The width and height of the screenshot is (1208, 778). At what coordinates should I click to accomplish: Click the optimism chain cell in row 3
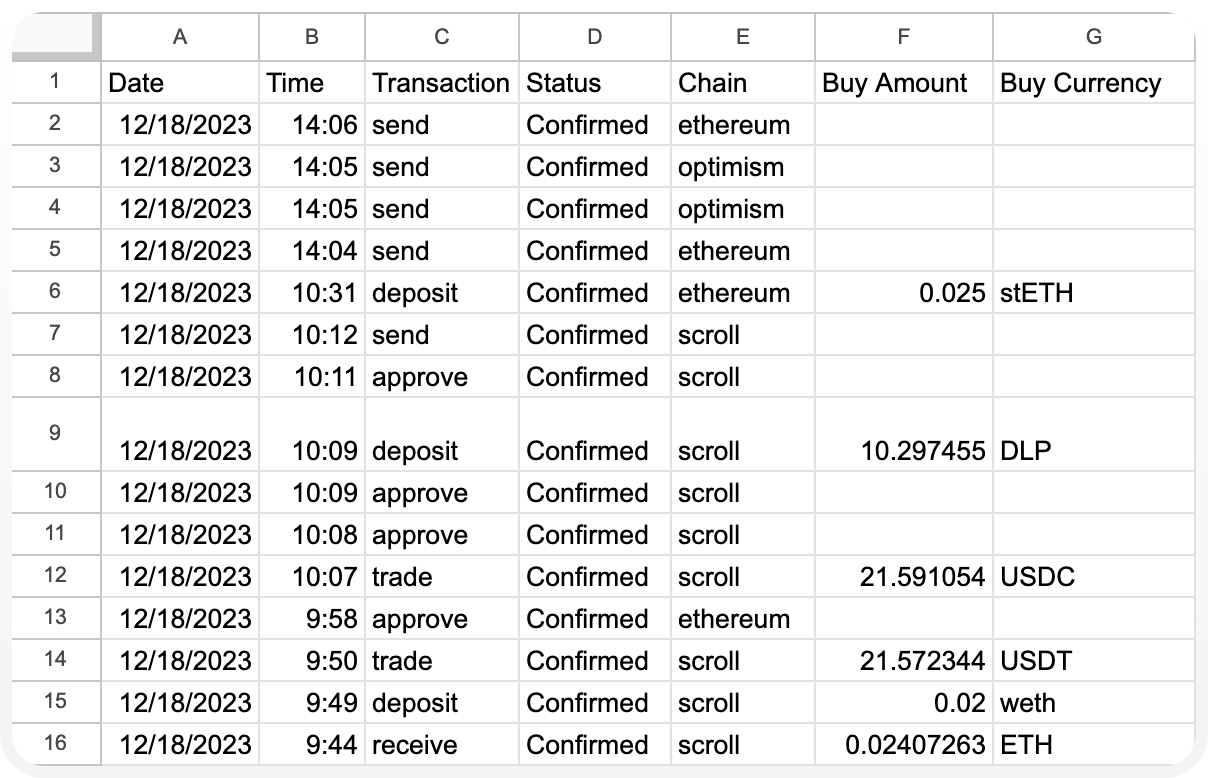[742, 167]
